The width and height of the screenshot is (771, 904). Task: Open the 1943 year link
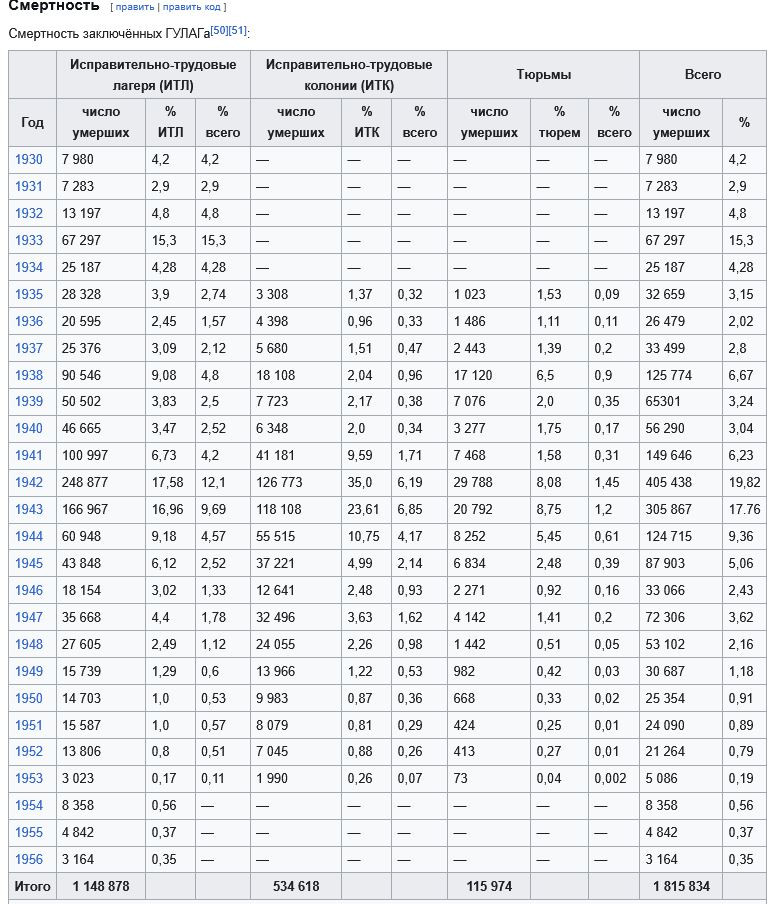tap(29, 510)
